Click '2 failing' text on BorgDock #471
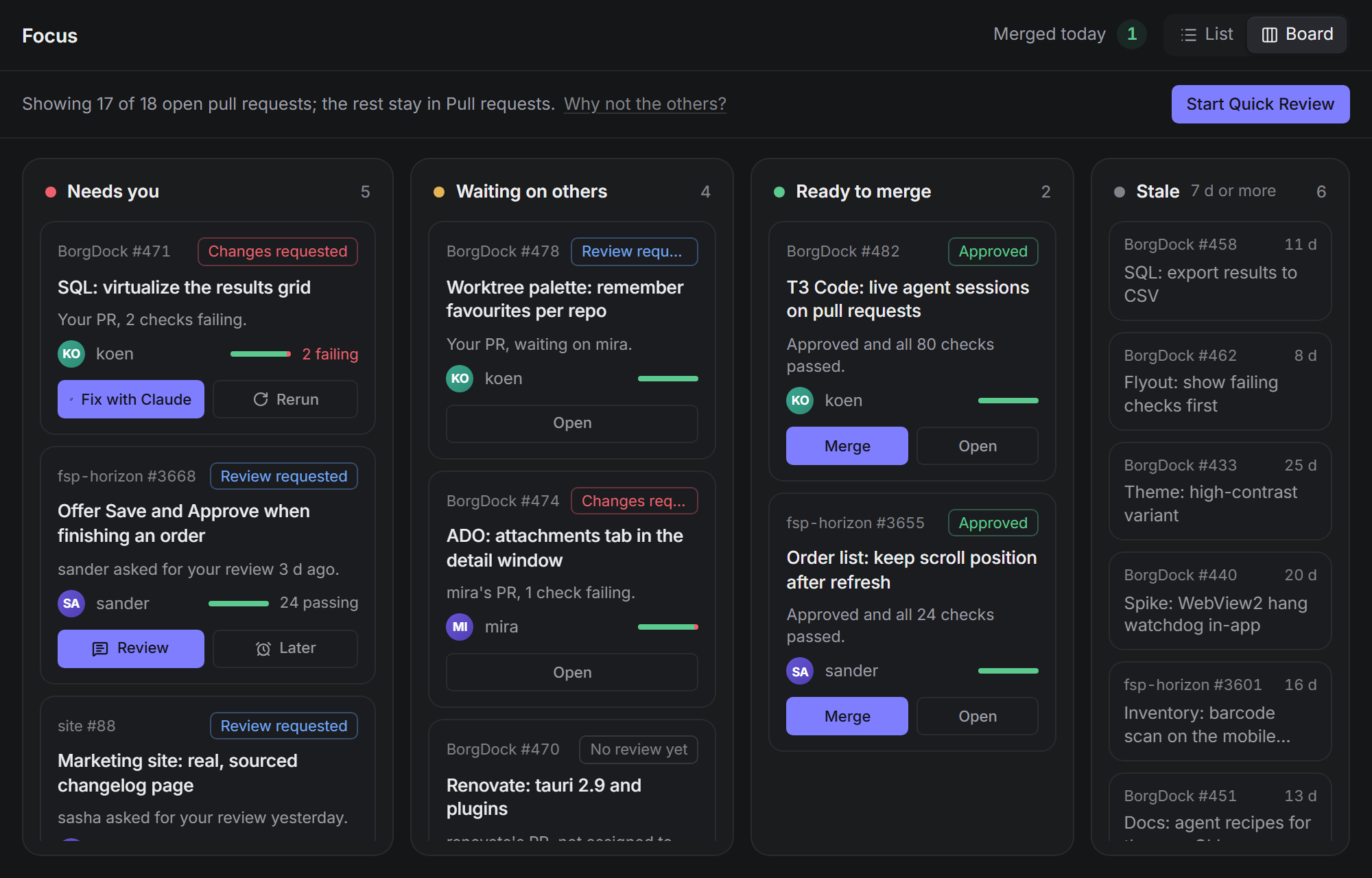This screenshot has height=878, width=1372. [x=330, y=354]
